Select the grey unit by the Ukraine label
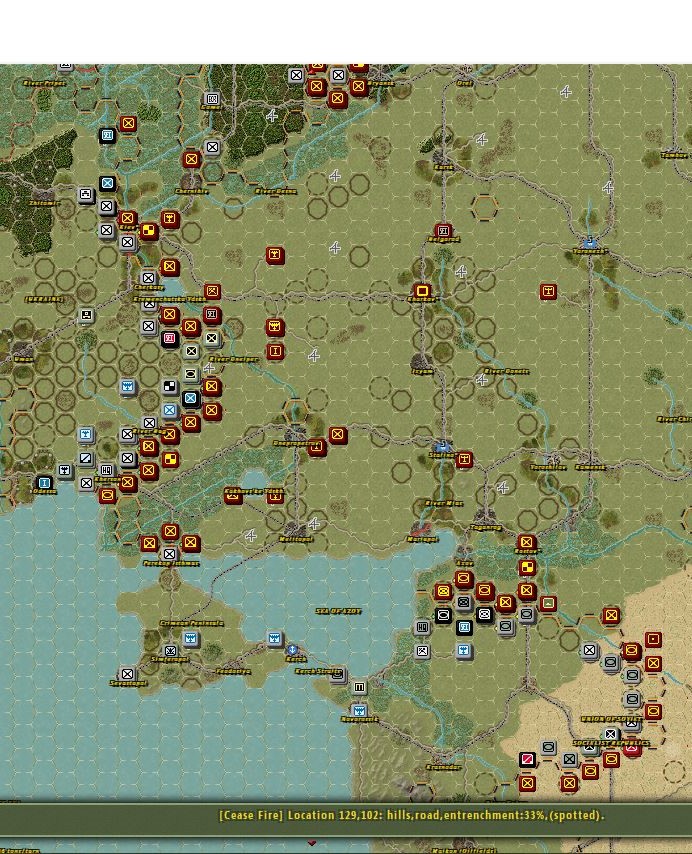This screenshot has height=854, width=692. (86, 315)
